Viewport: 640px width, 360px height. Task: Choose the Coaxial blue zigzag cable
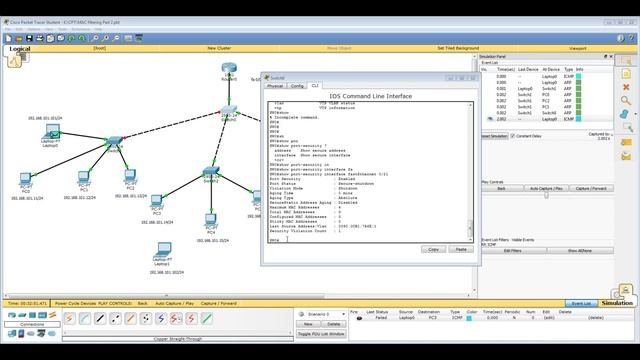click(x=161, y=318)
